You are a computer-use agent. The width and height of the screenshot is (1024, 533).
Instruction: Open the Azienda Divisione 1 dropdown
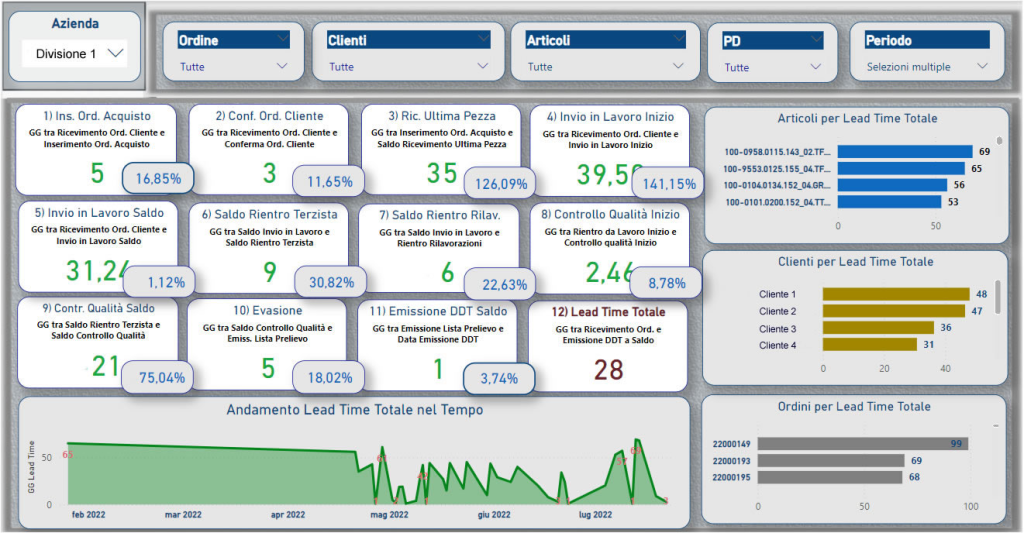pos(115,53)
